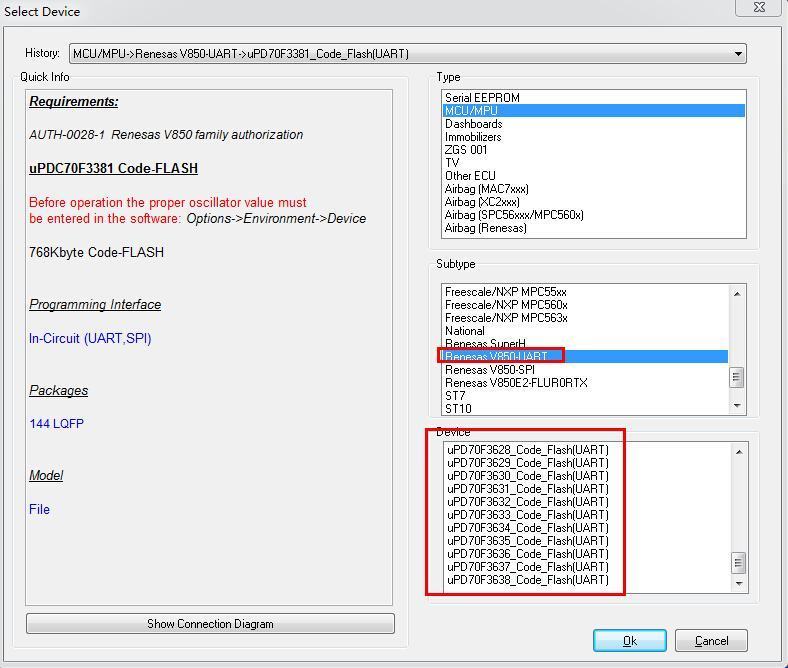Choose Freescale/NXP MPC563x subtype

pyautogui.click(x=585, y=318)
